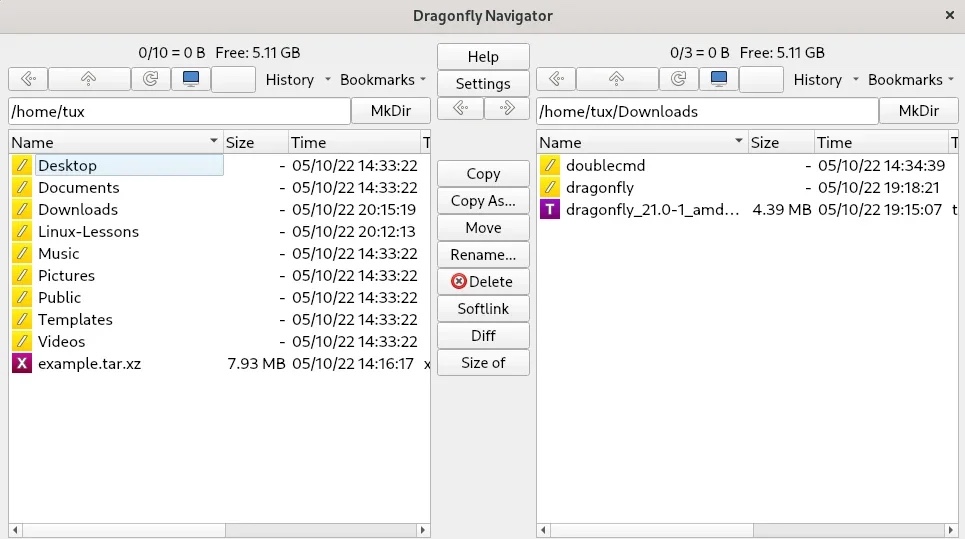This screenshot has width=965, height=539.
Task: Click the Copy button
Action: tap(483, 174)
